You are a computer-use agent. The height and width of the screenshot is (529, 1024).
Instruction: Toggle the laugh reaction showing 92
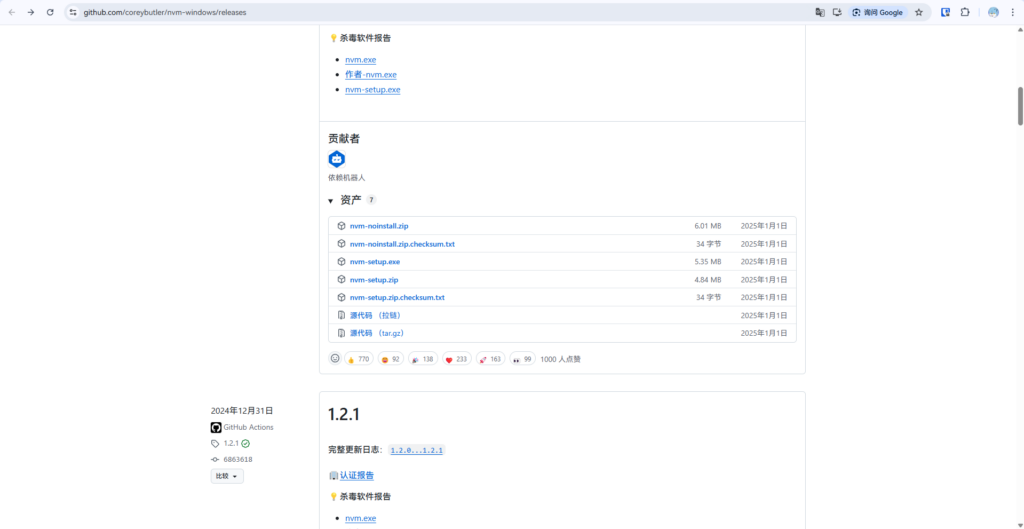point(390,359)
